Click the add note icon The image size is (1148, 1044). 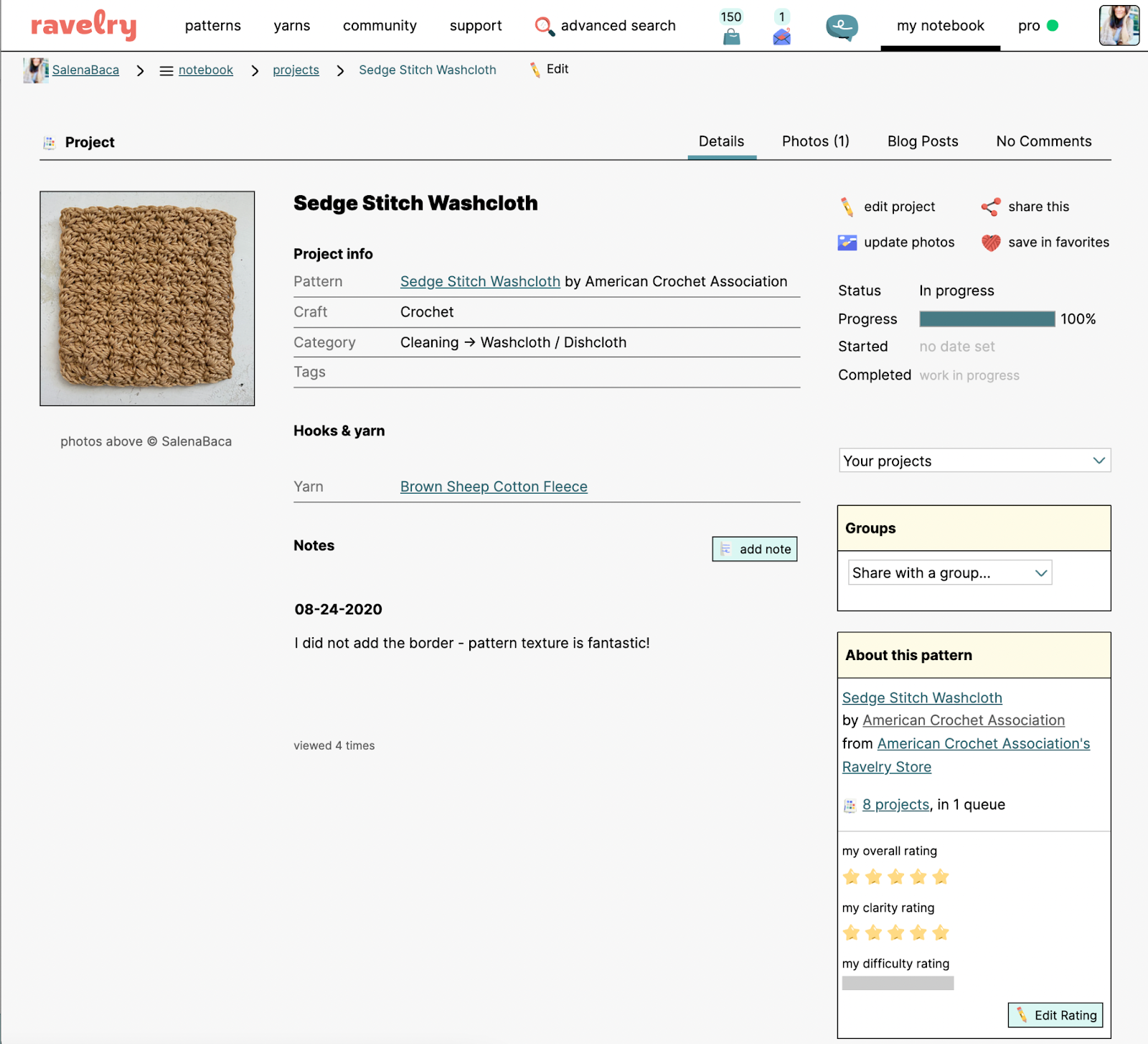pos(725,550)
